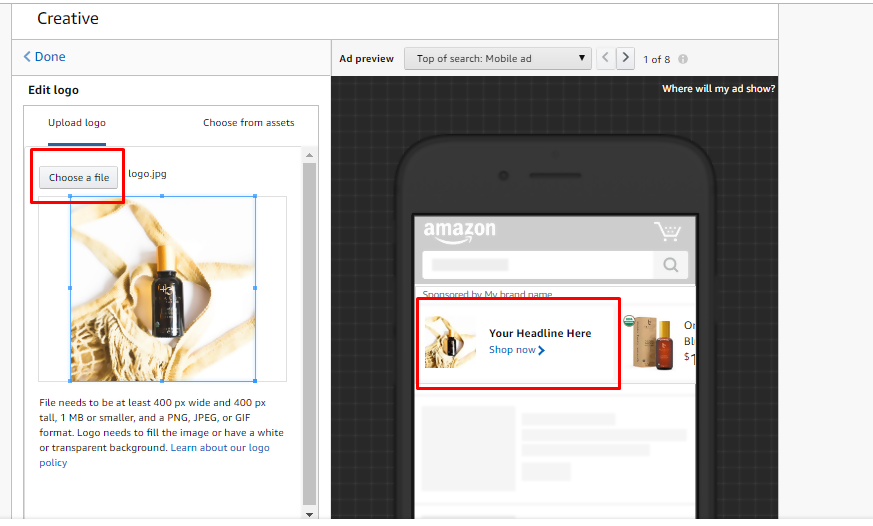
Task: Click the Creative section heading
Action: (x=68, y=19)
